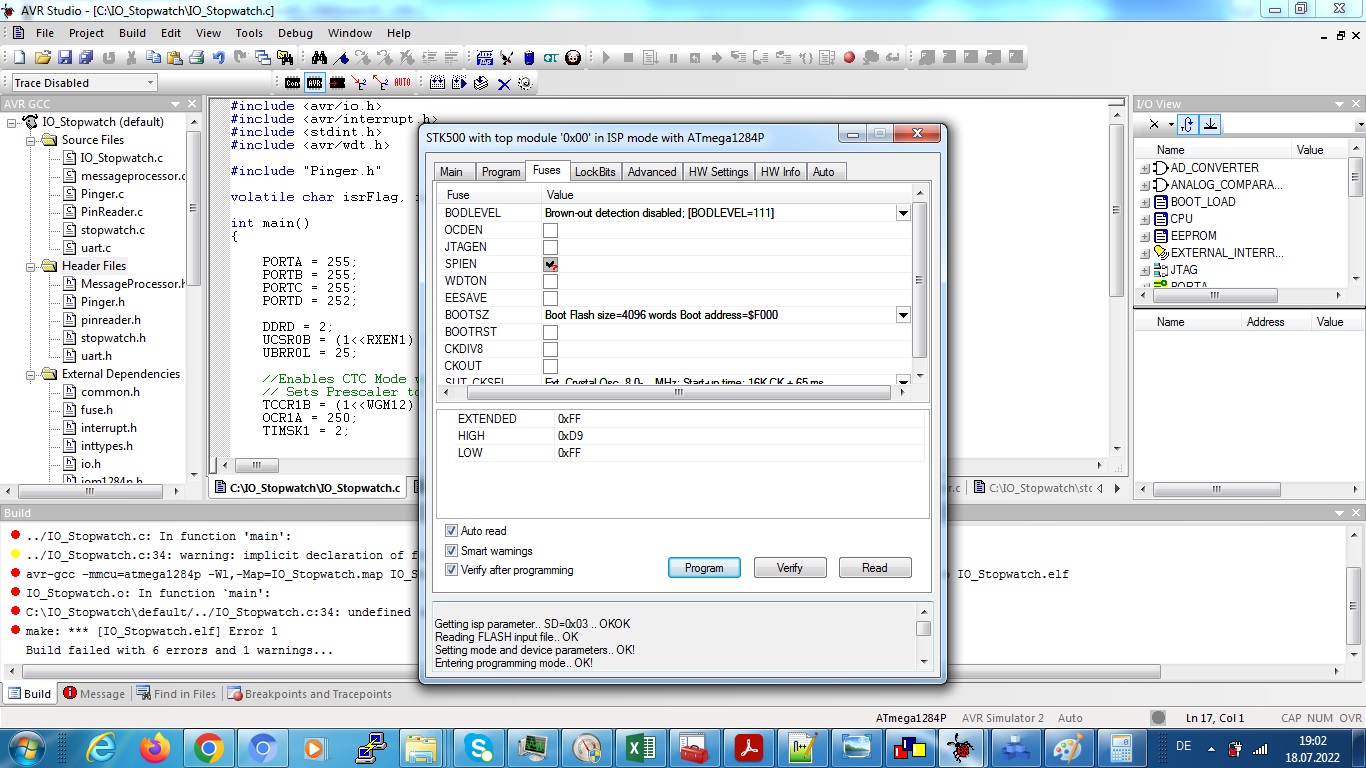Open Chrome from the taskbar

[x=208, y=747]
